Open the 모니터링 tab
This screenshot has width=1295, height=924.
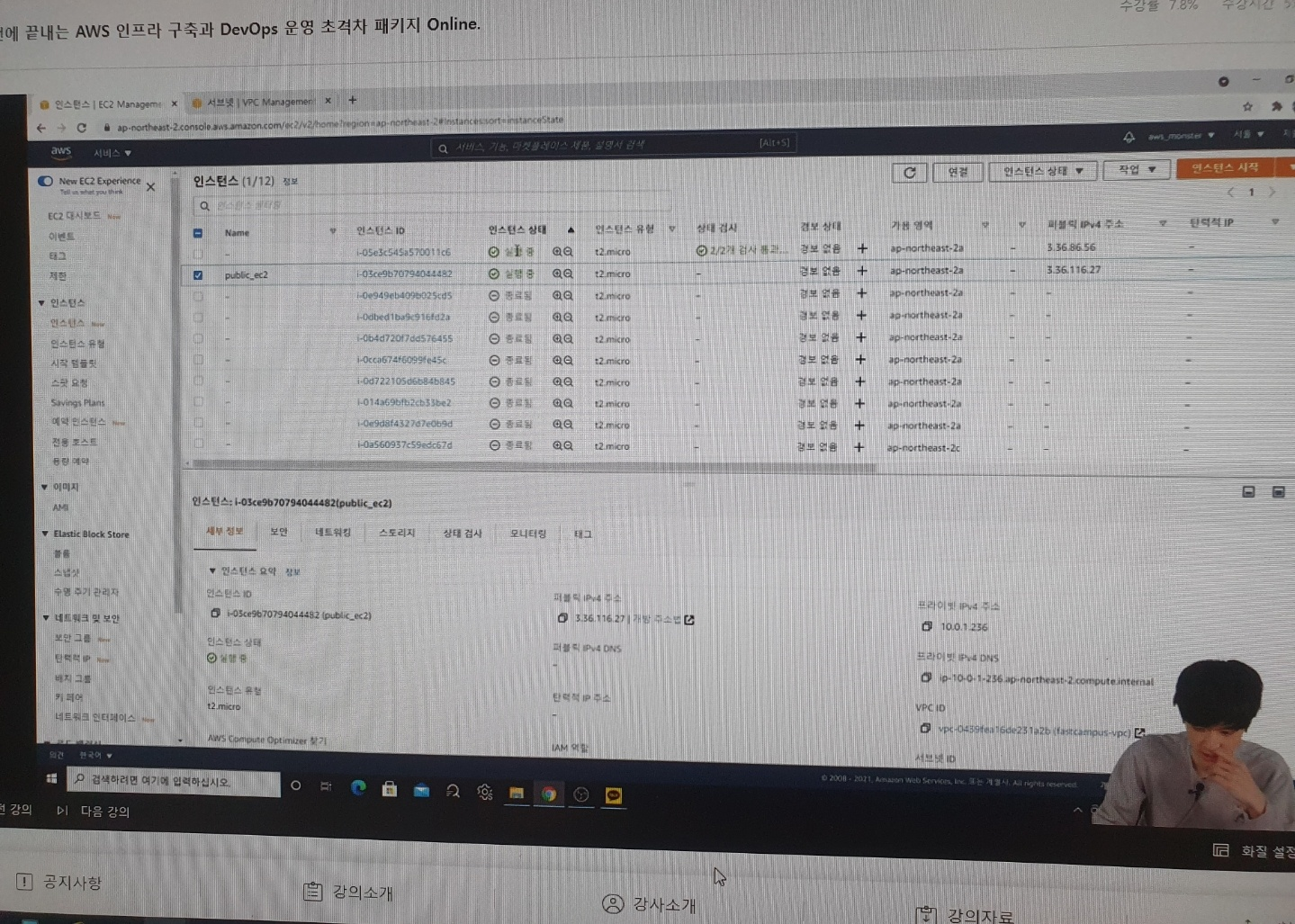528,534
